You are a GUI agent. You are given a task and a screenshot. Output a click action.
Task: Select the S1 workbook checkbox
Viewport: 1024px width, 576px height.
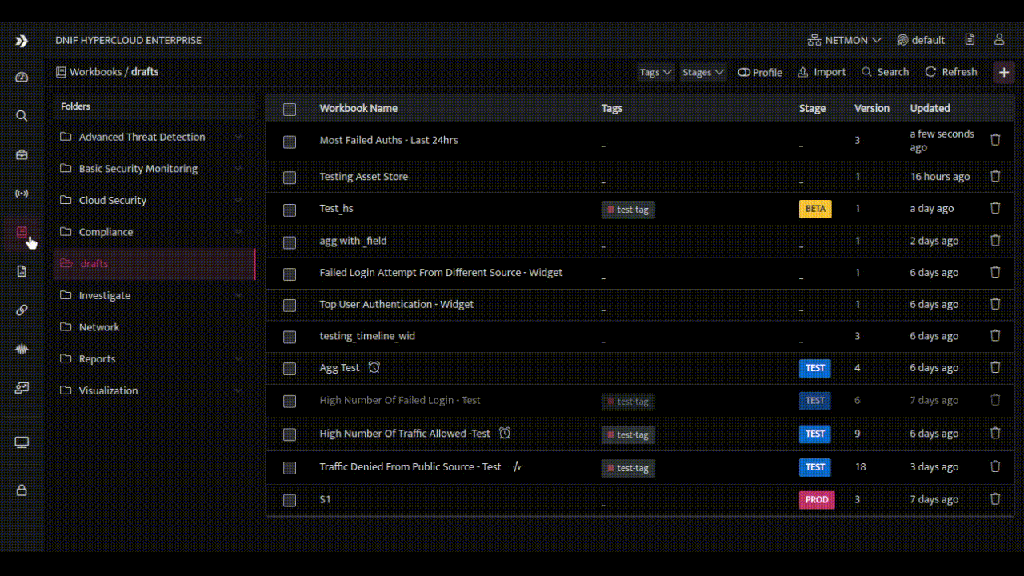click(x=289, y=500)
